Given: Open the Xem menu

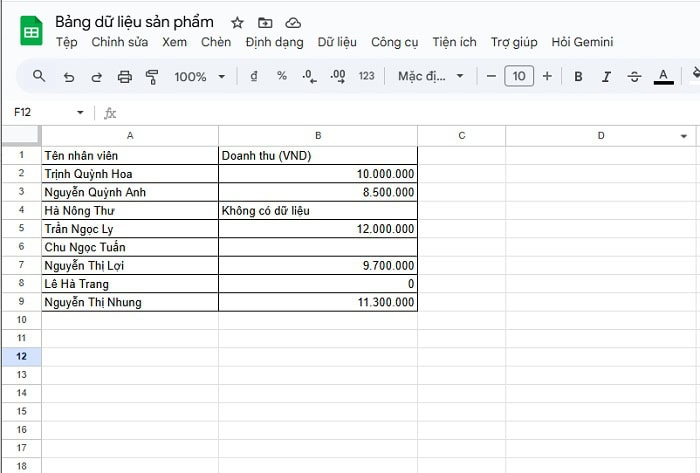Looking at the screenshot, I should coord(174,42).
